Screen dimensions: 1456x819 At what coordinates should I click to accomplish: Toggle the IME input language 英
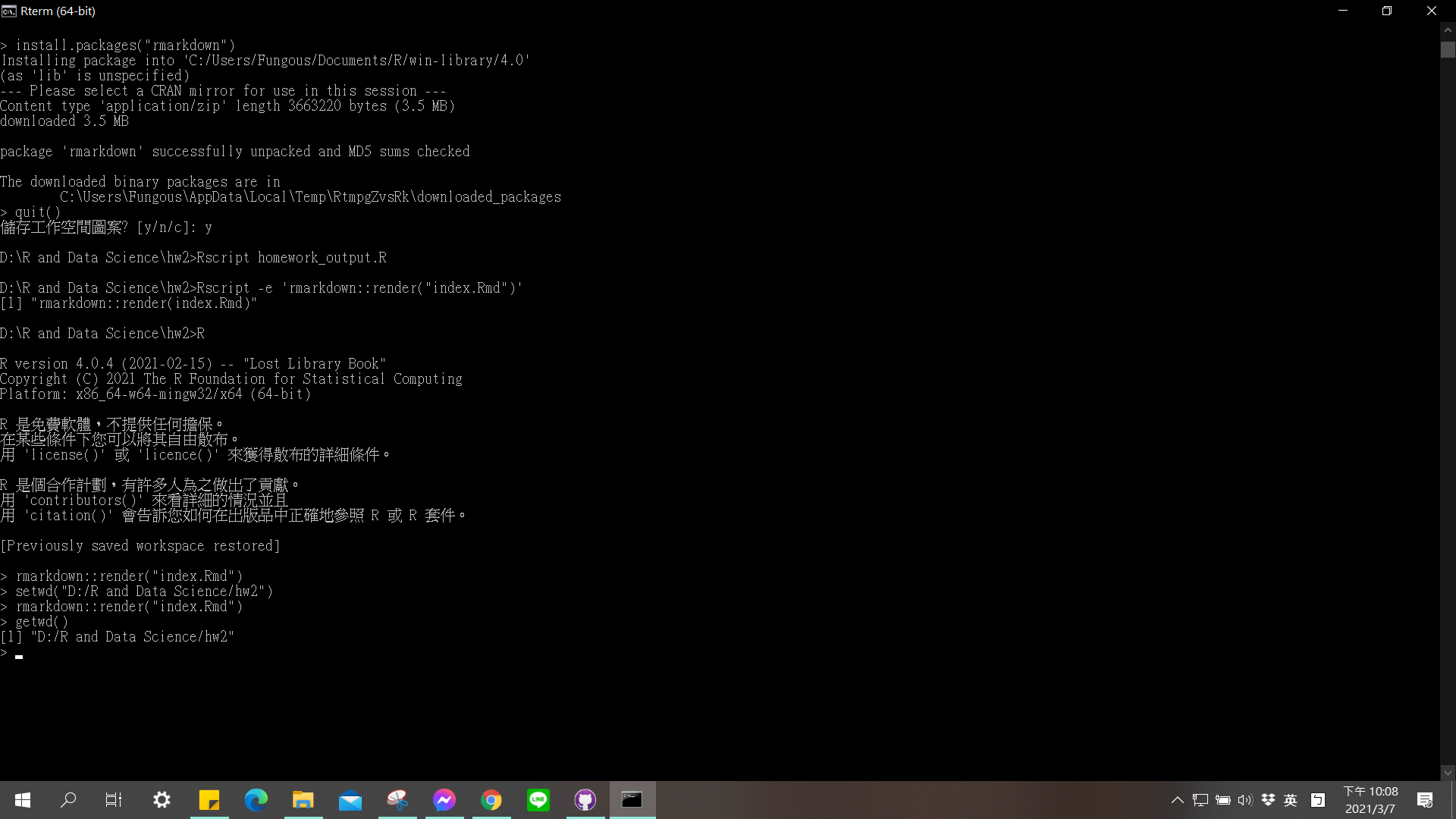(x=1290, y=800)
